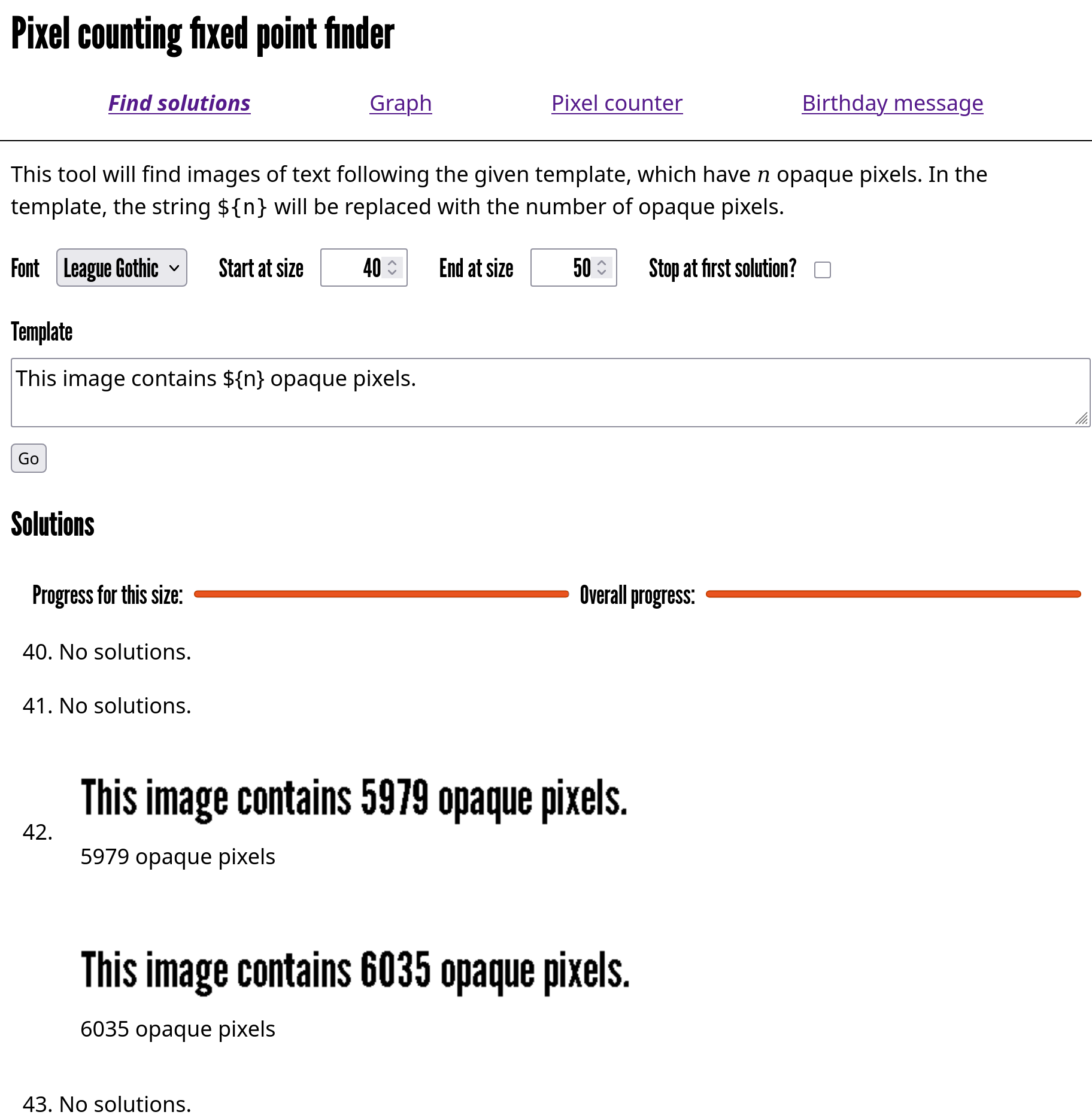Click the Template textarea resize handle
Screen dimensions: 1092x1118
tap(1082, 419)
